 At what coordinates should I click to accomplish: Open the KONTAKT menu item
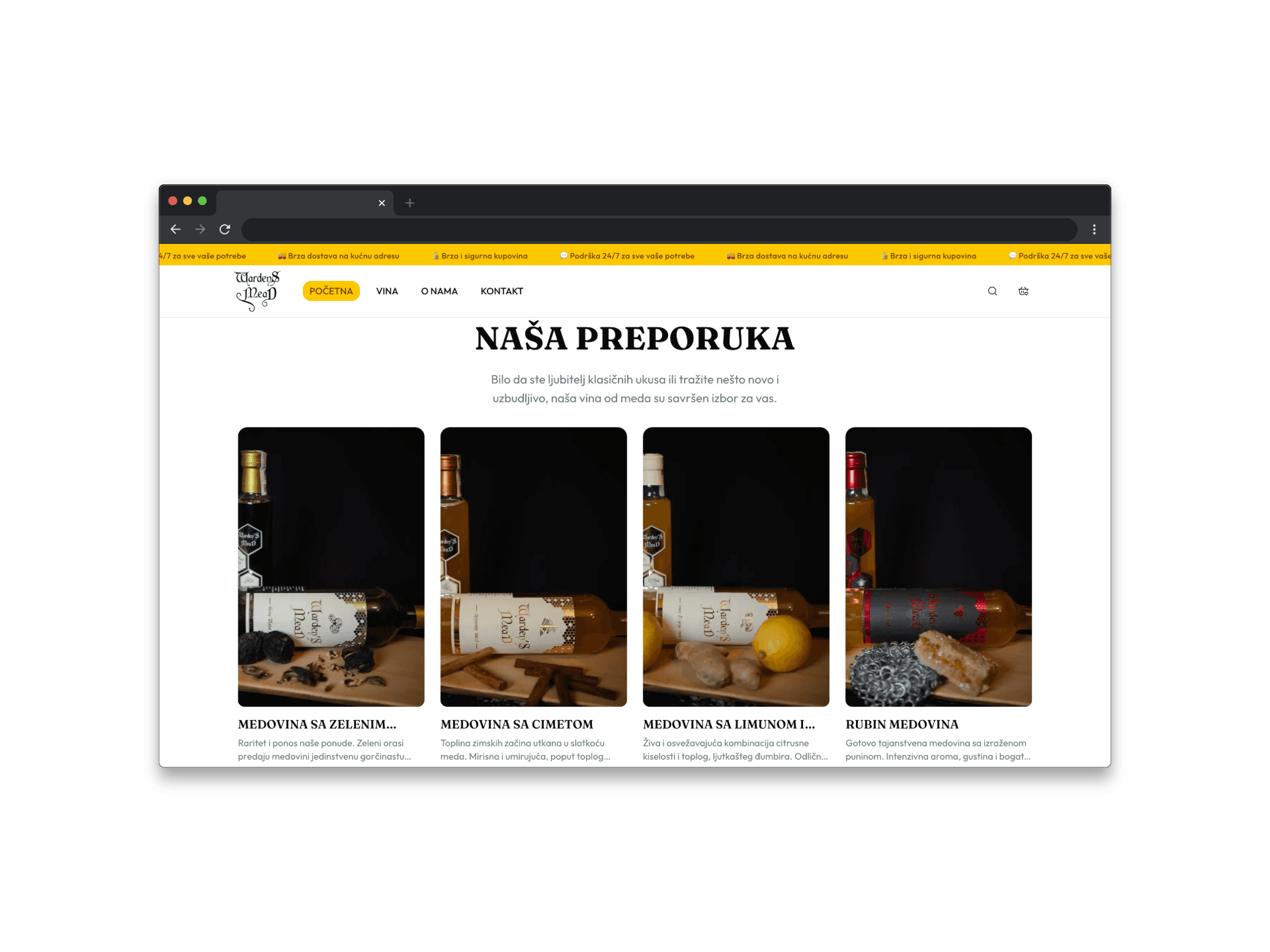[x=502, y=291]
